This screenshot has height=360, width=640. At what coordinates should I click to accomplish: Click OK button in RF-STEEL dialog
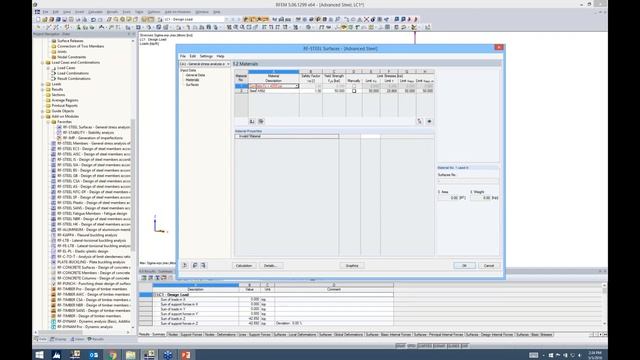tap(464, 266)
